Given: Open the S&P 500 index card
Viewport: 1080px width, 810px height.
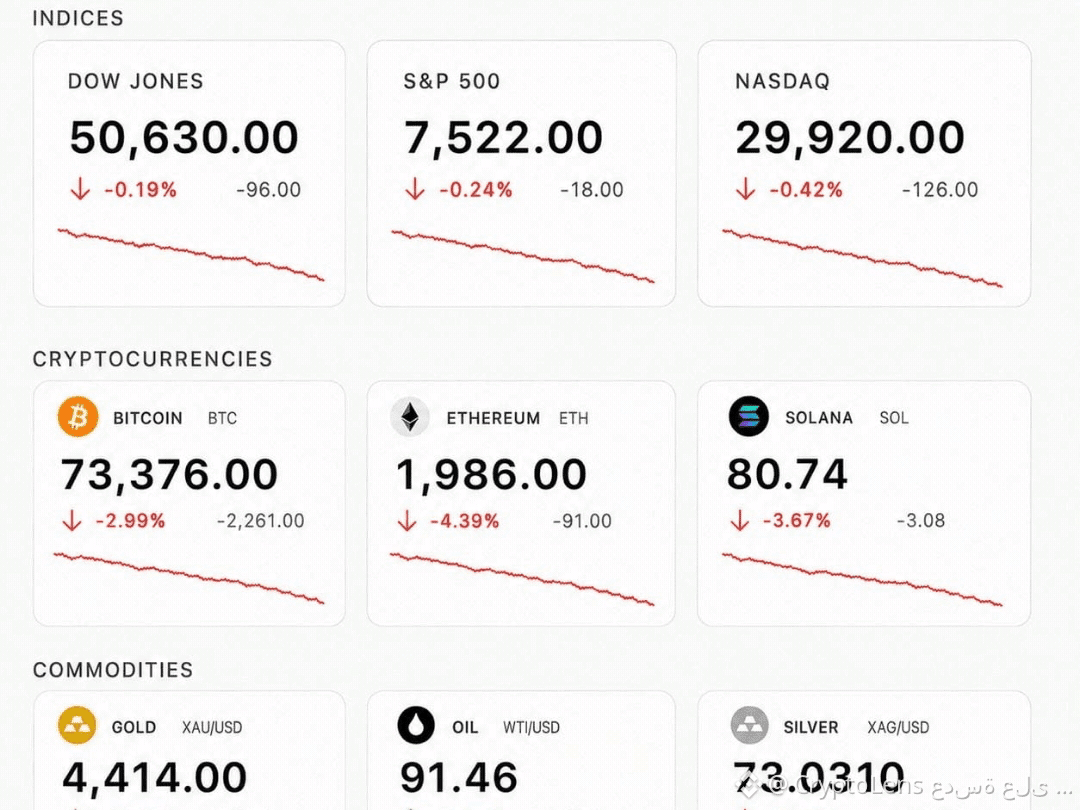Looking at the screenshot, I should click(x=521, y=174).
